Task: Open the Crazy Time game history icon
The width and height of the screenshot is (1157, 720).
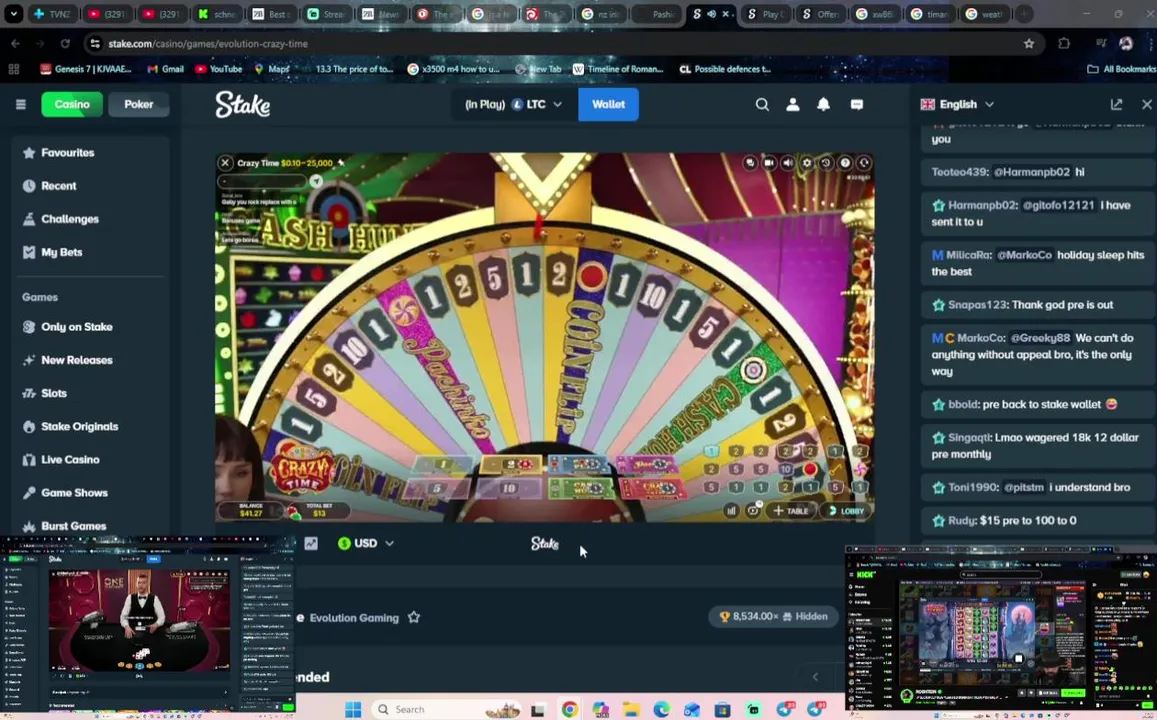Action: [x=826, y=163]
